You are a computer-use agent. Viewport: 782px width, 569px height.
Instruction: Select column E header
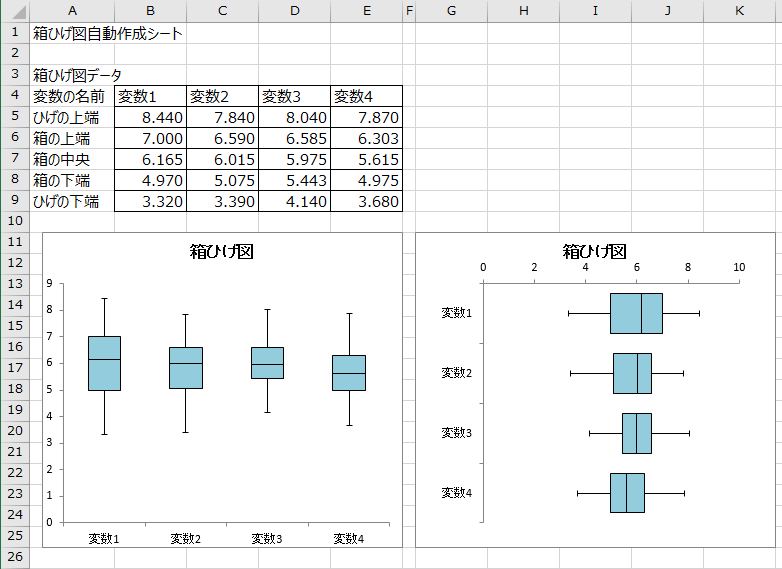pos(367,11)
